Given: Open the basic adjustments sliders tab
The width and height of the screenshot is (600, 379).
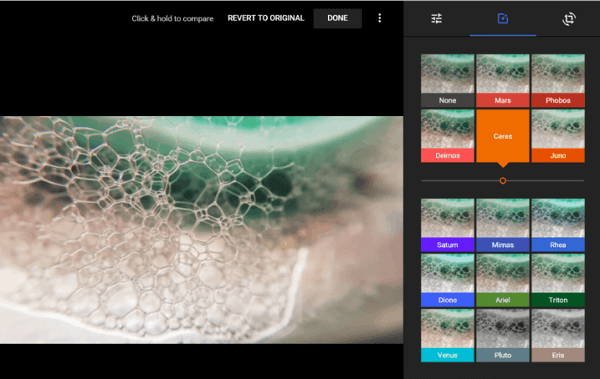Looking at the screenshot, I should pos(436,18).
